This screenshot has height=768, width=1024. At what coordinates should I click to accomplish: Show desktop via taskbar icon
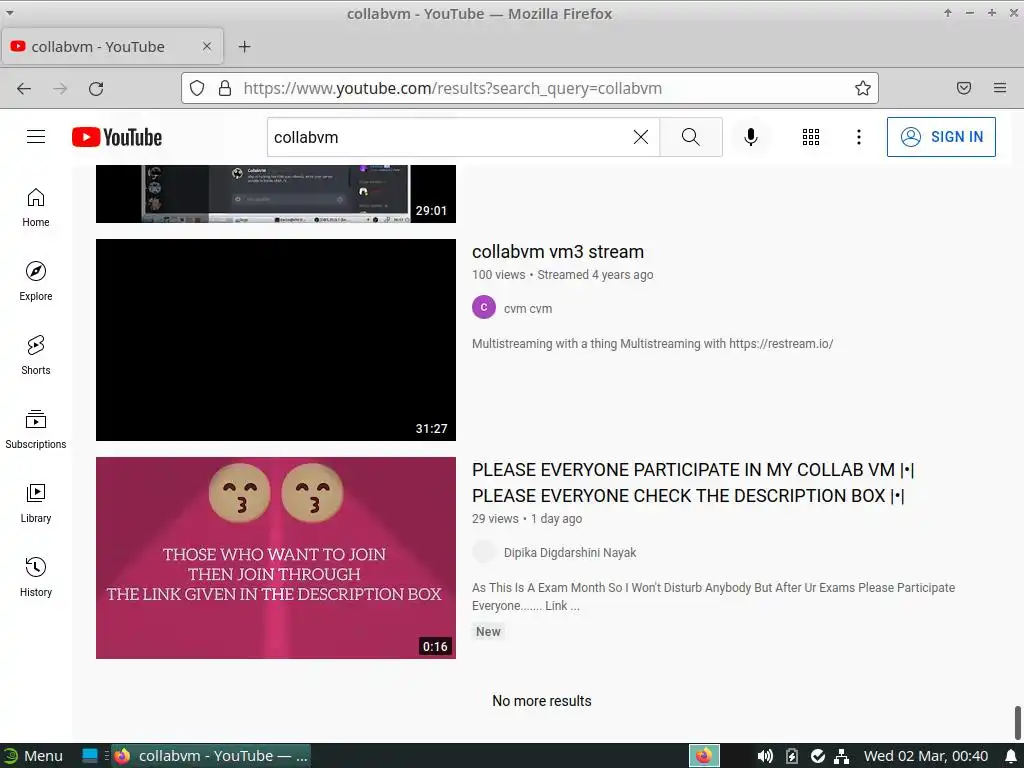pos(89,756)
